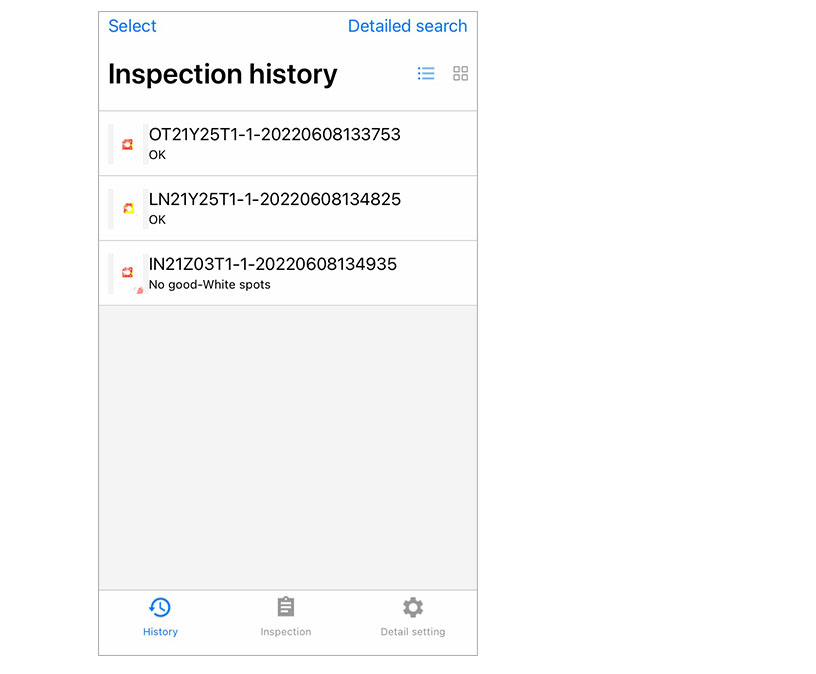Image resolution: width=816 pixels, height=674 pixels.
Task: Click the Detail setting gear icon
Action: (413, 607)
